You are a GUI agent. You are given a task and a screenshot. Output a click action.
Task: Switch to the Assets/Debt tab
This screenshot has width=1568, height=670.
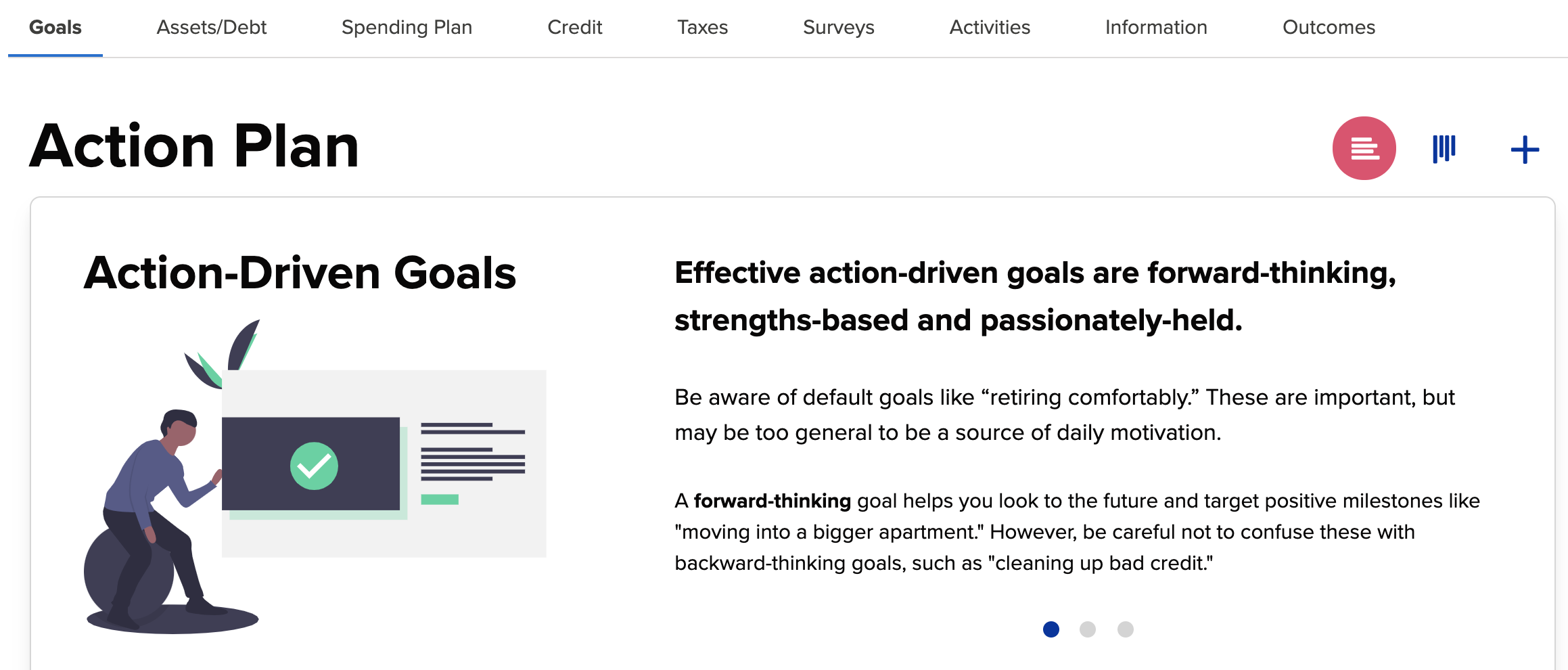tap(212, 28)
